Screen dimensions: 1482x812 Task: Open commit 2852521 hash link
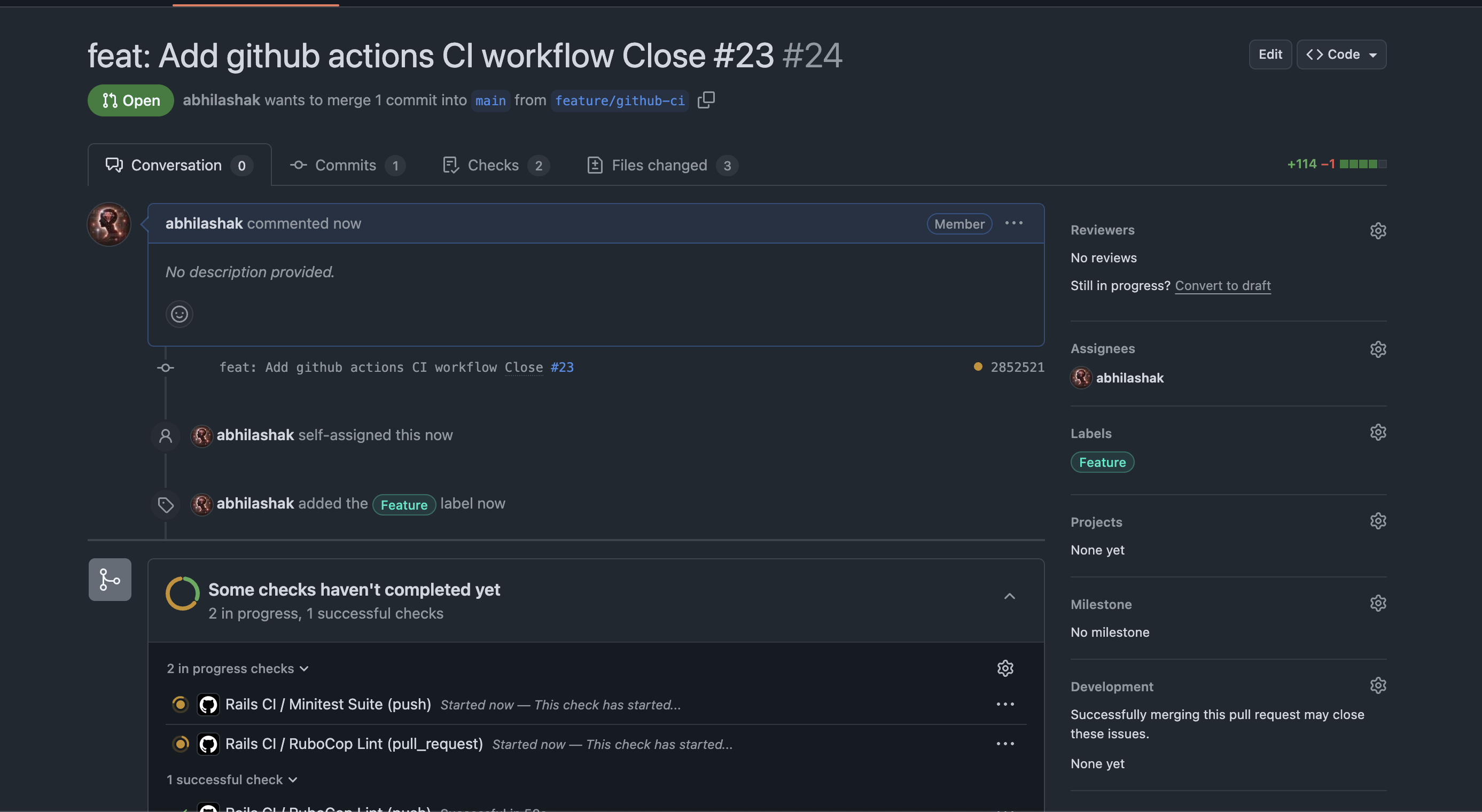[x=1017, y=368]
